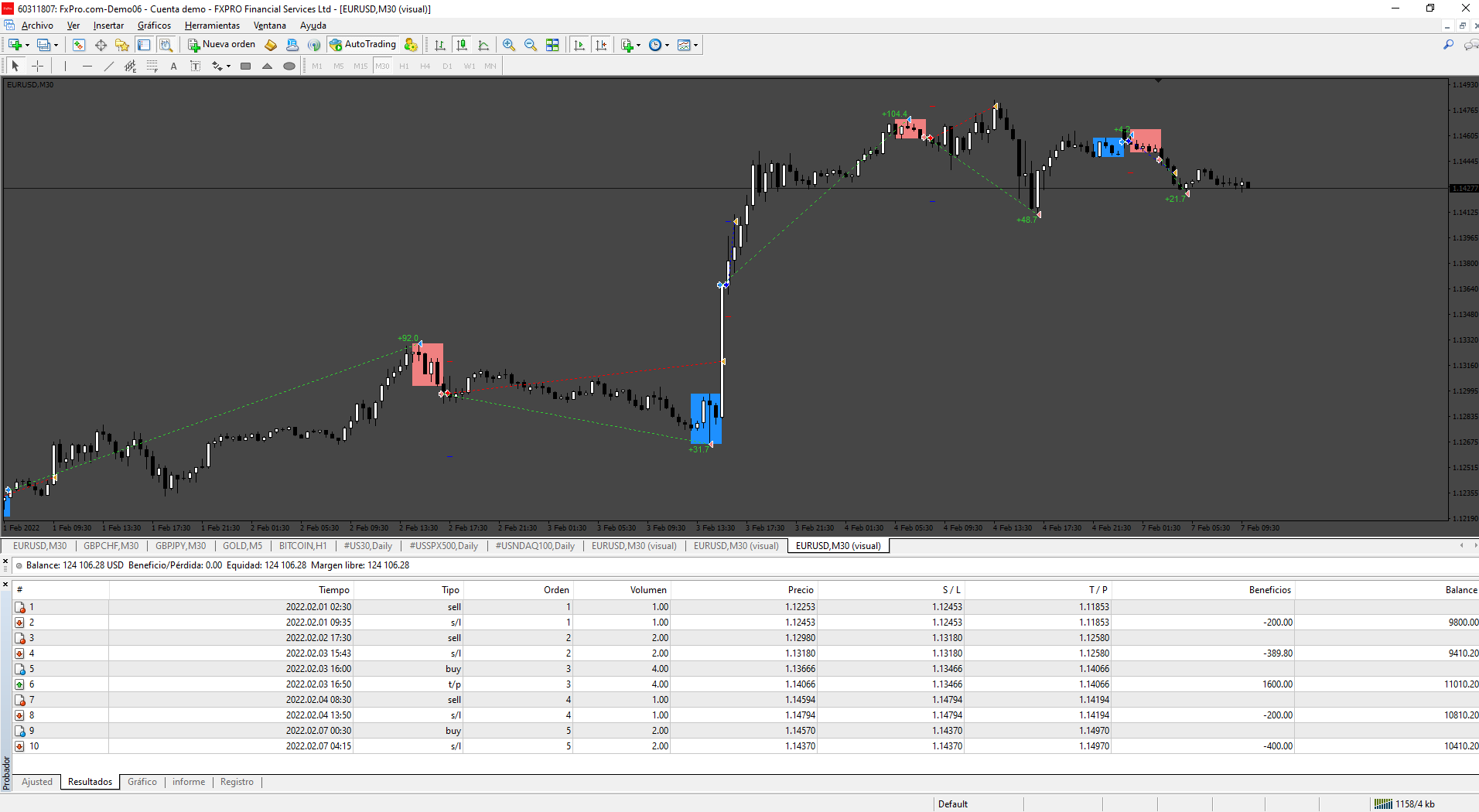Viewport: 1479px width, 812px height.
Task: Select the ellipse shape tool
Action: point(289,66)
